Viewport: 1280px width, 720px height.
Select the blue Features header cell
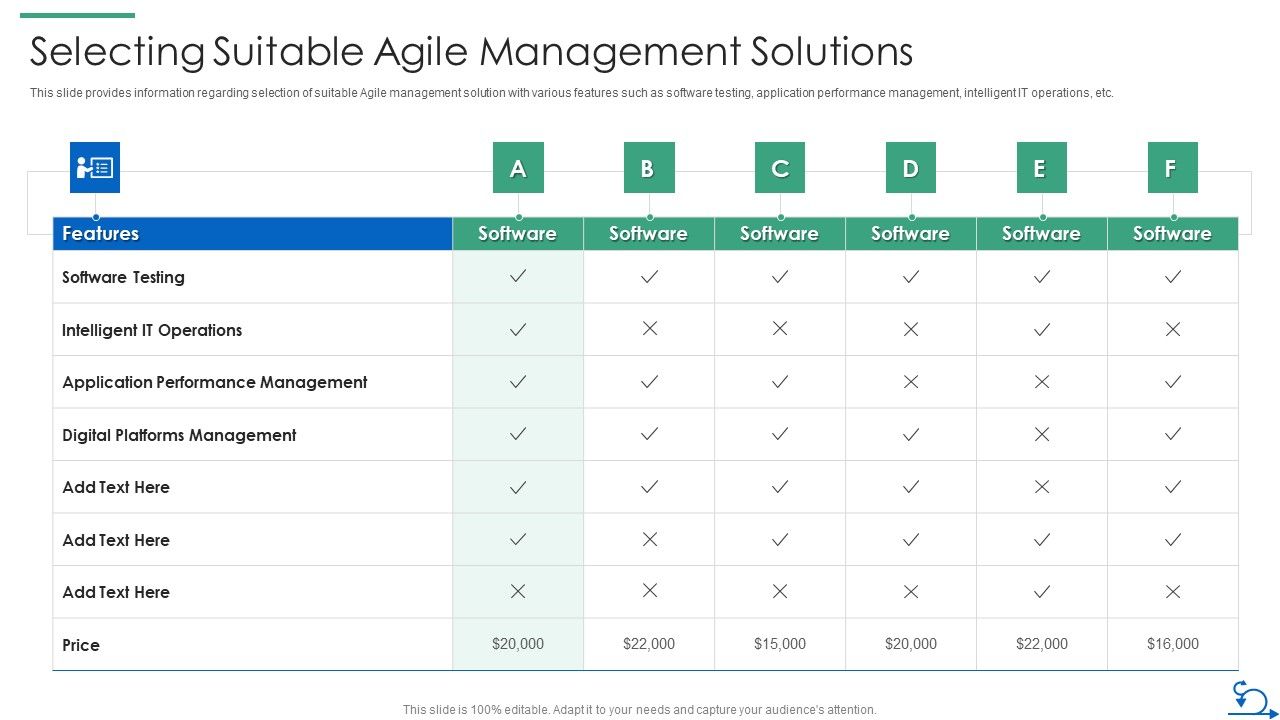tap(253, 233)
